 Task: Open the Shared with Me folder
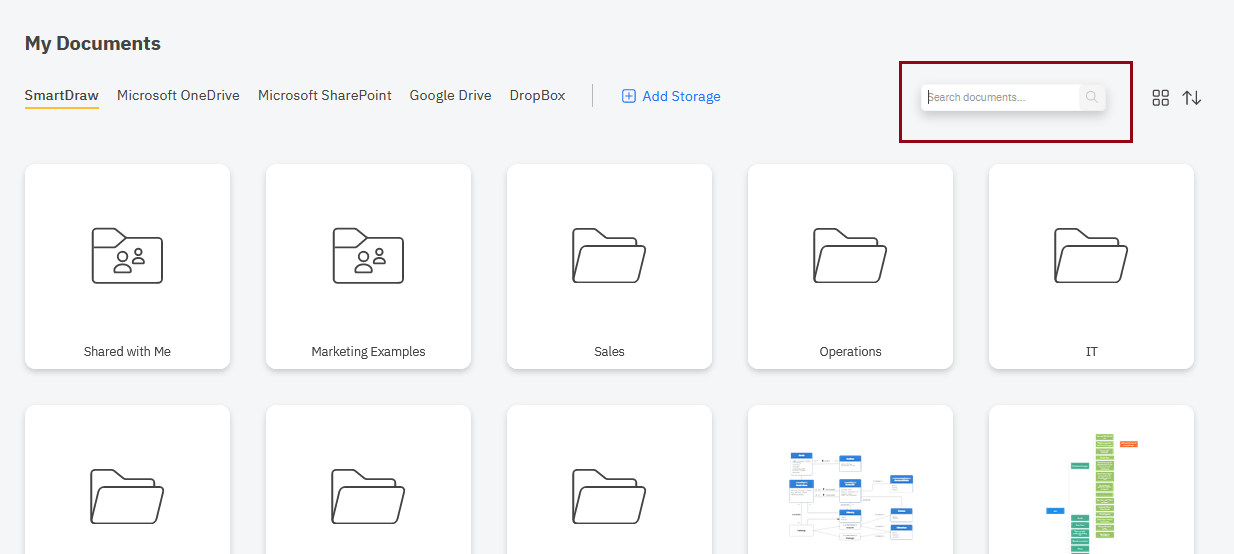pyautogui.click(x=127, y=266)
